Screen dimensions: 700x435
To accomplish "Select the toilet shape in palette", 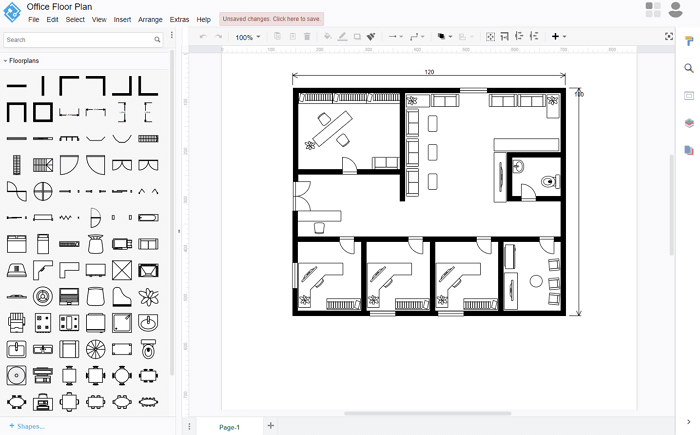I will click(148, 349).
